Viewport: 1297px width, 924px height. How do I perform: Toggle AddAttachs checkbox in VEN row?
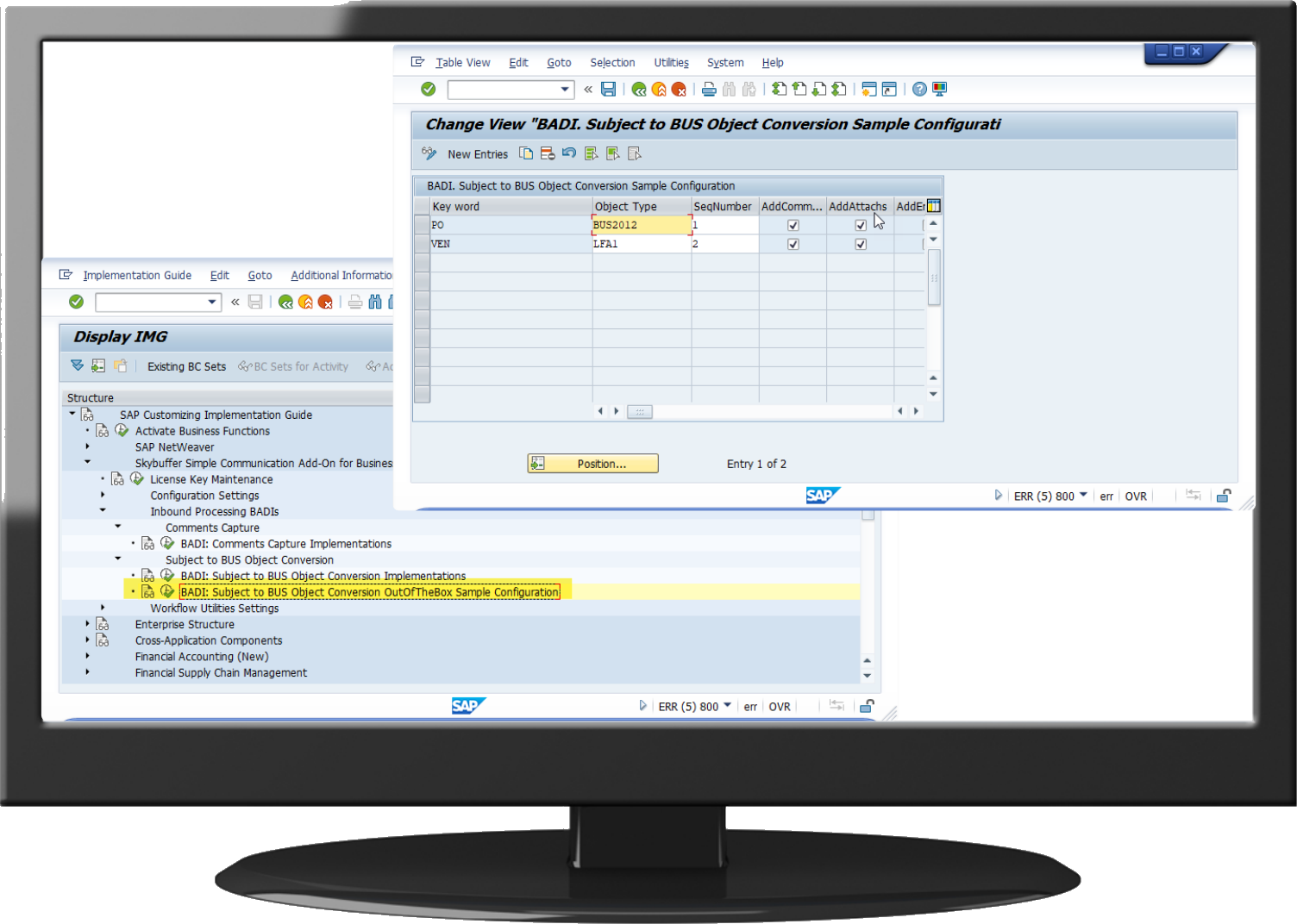pyautogui.click(x=861, y=244)
